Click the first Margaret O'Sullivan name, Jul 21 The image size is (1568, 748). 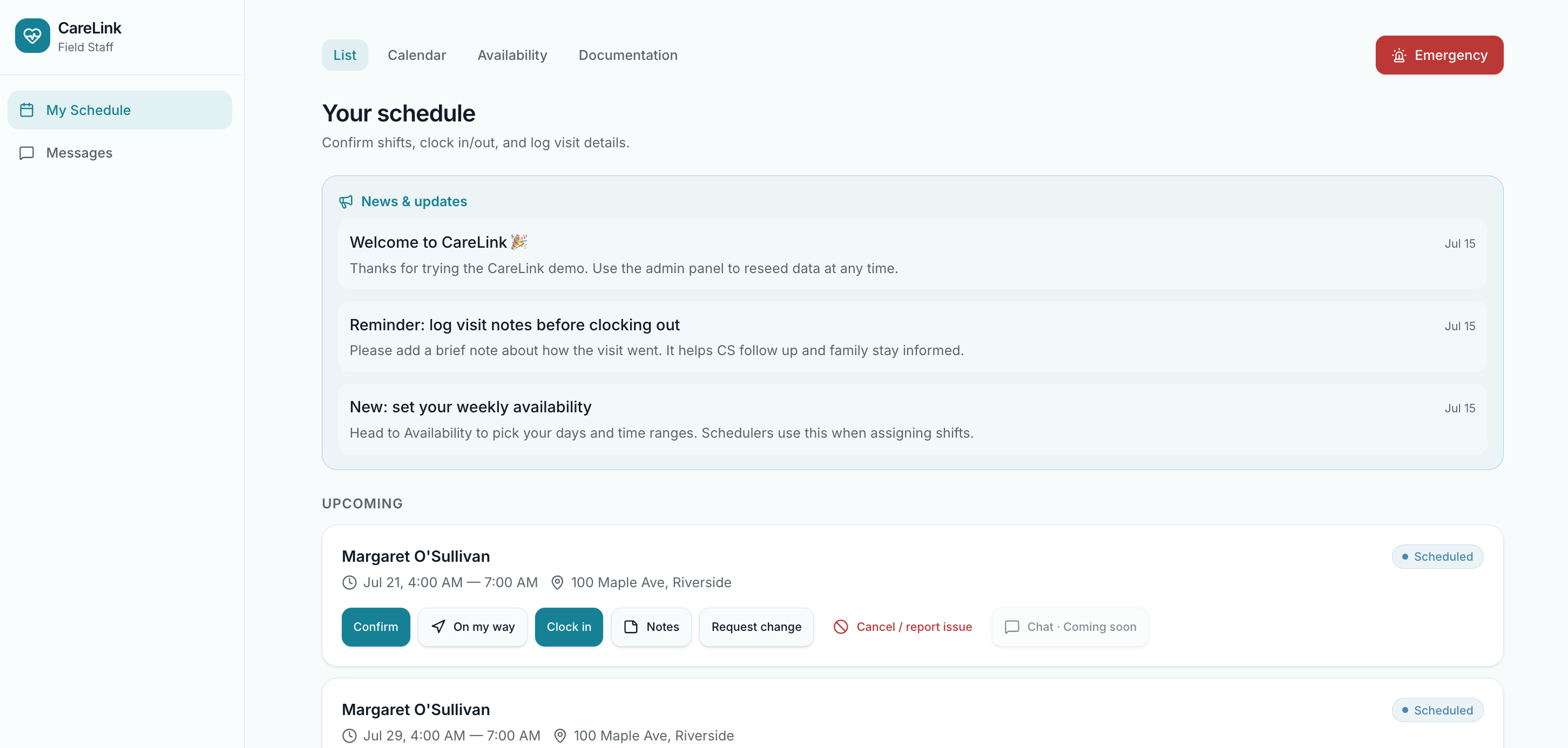tap(416, 556)
